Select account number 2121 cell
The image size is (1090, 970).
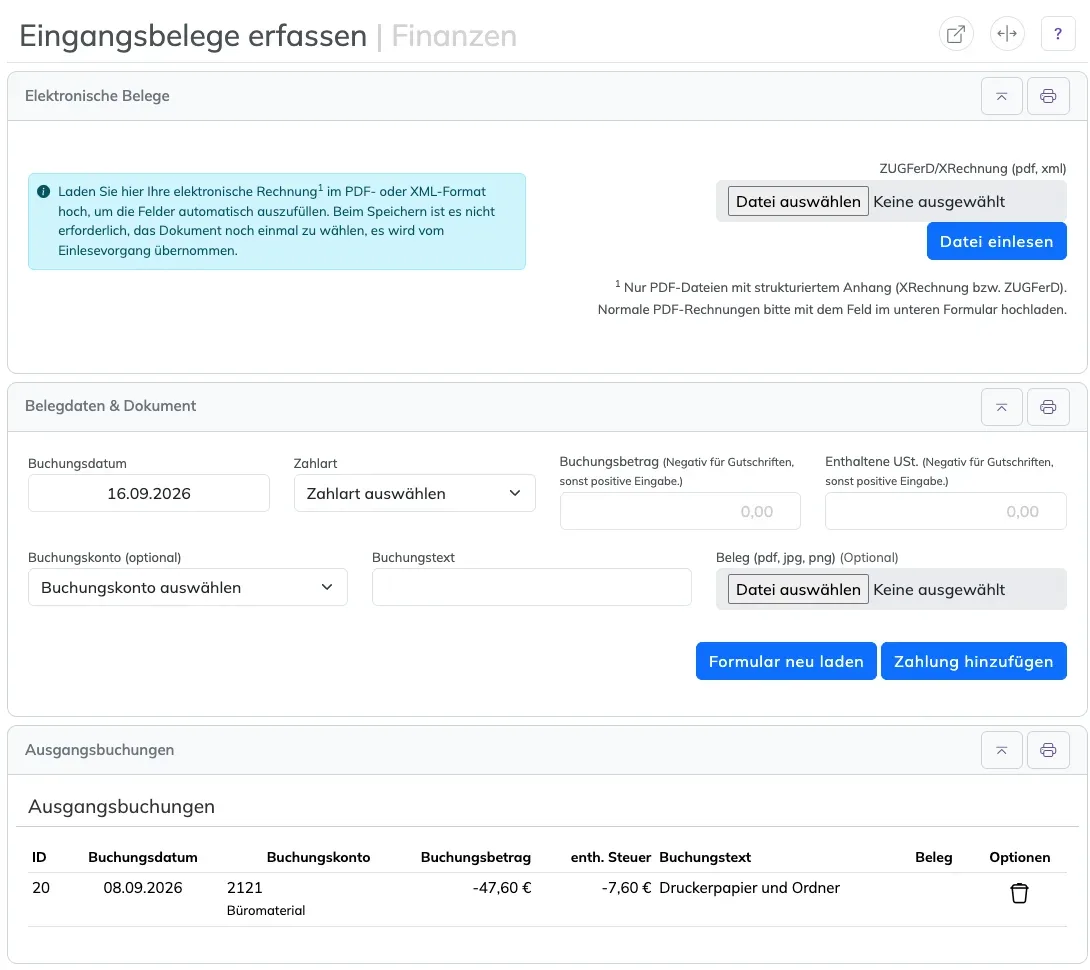point(245,888)
